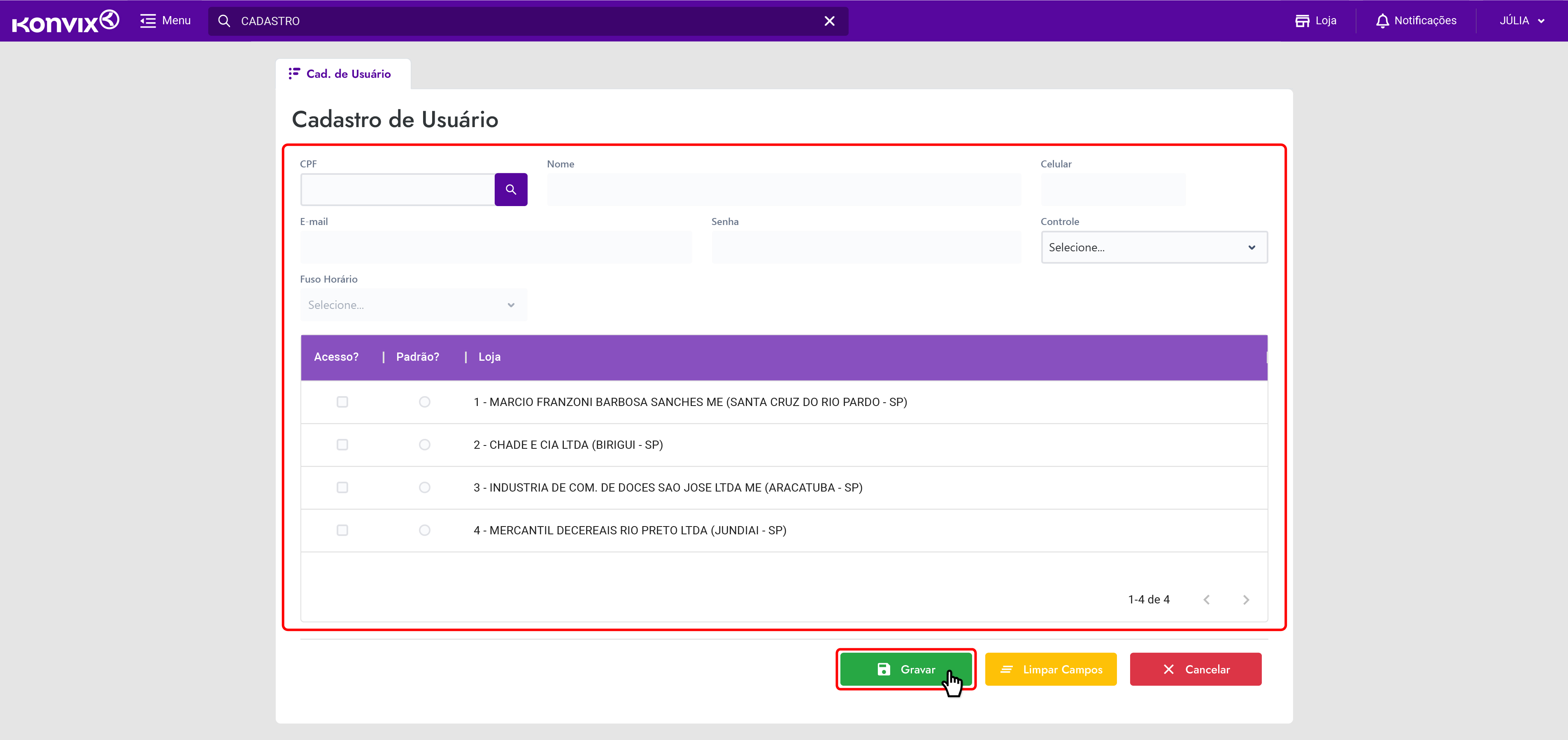
Task: Check Acesso for CHADE E CIA store
Action: [x=342, y=445]
